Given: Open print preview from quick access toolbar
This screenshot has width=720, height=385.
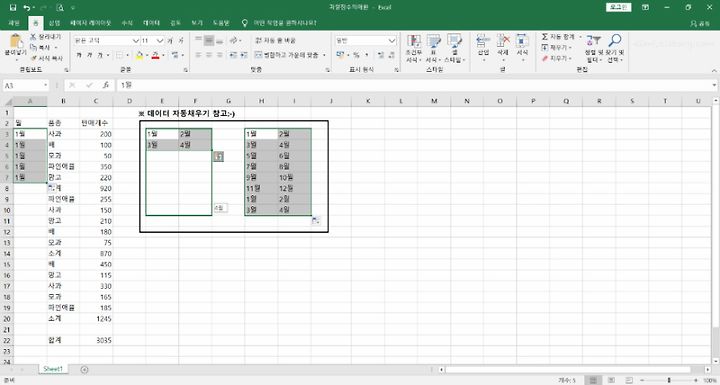Looking at the screenshot, I should click(60, 7).
